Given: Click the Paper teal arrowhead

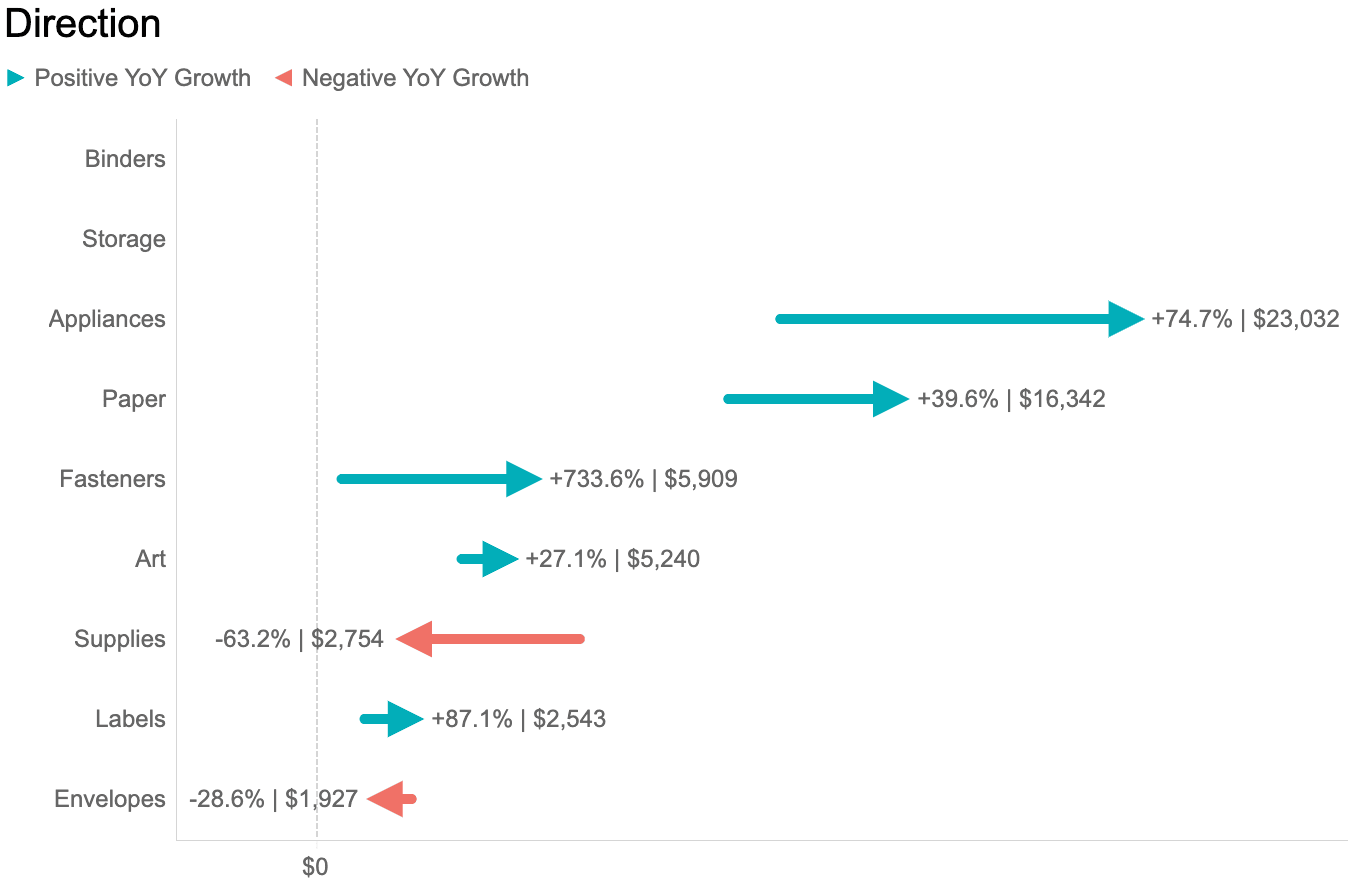Looking at the screenshot, I should coord(890,399).
